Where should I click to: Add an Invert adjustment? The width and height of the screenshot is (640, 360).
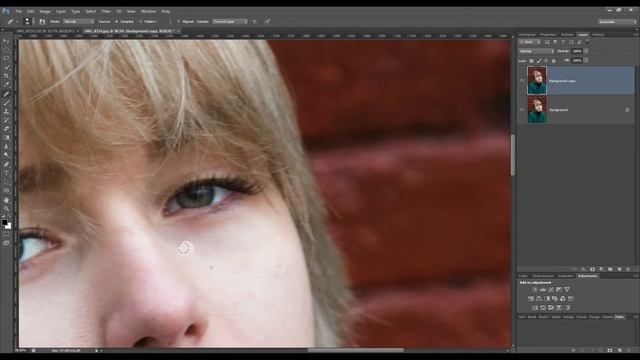pos(535,307)
